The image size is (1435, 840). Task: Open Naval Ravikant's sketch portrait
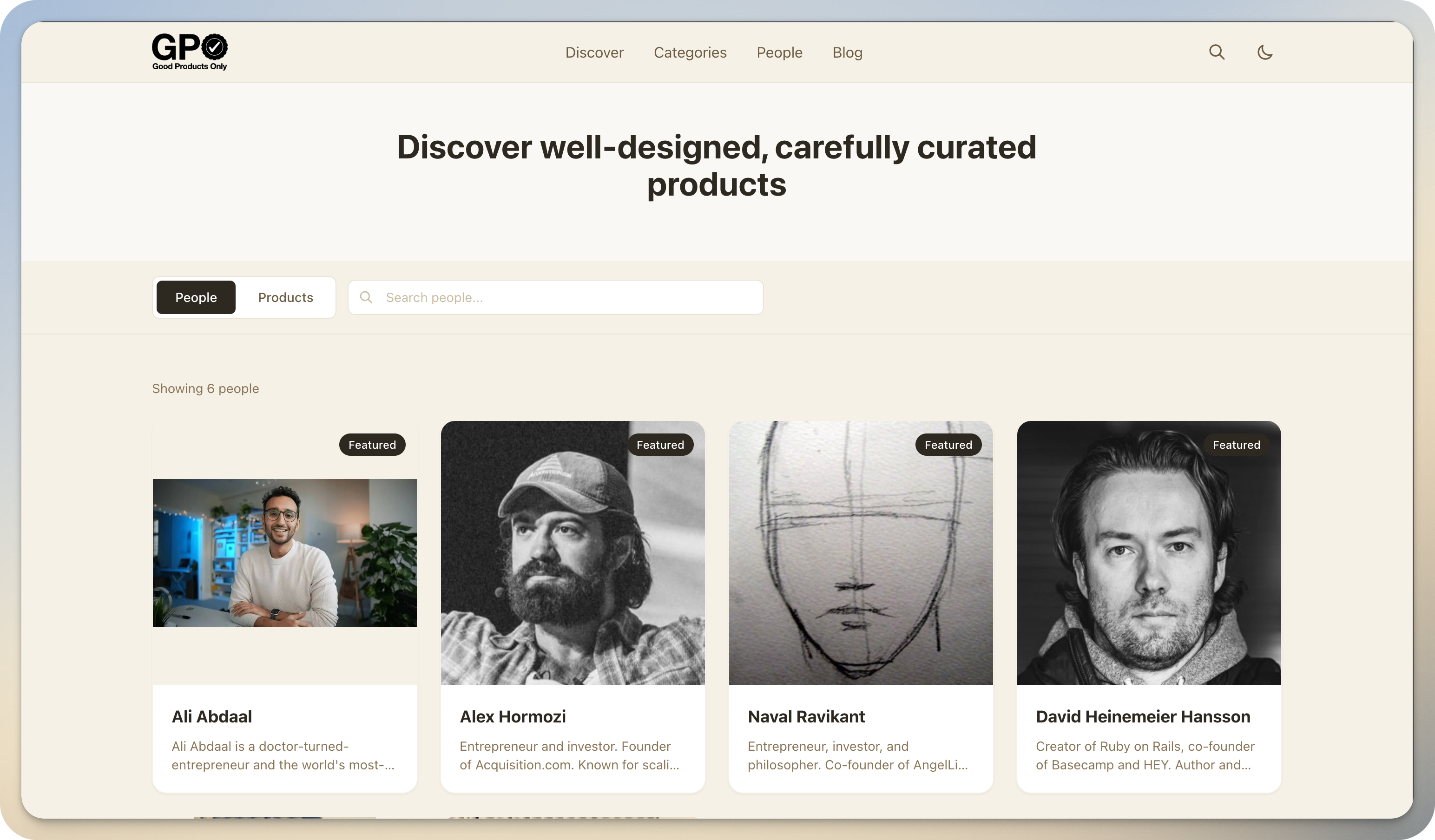(861, 552)
